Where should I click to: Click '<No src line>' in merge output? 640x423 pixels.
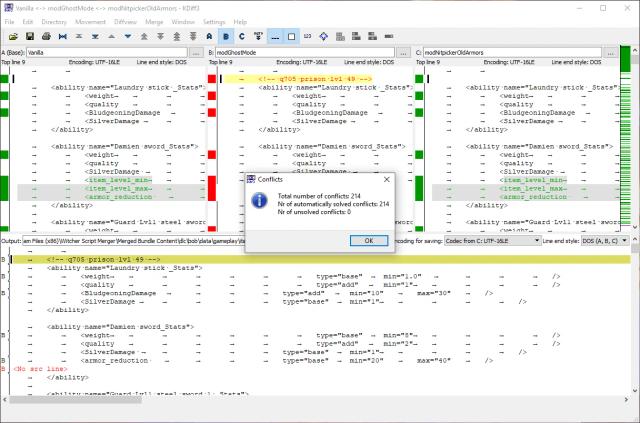(x=40, y=369)
